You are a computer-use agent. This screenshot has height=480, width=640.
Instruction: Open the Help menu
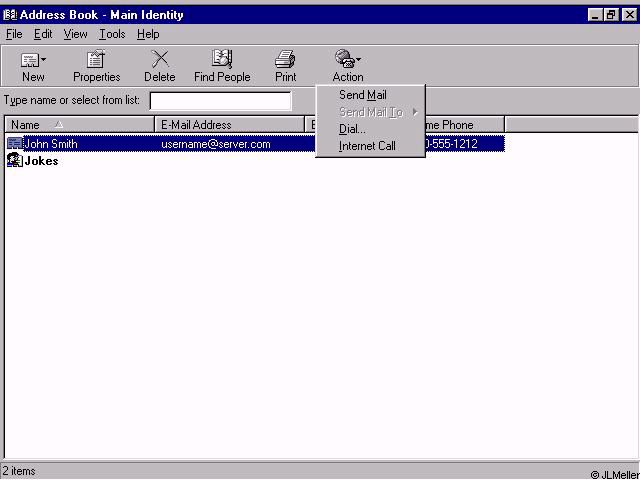pos(148,34)
